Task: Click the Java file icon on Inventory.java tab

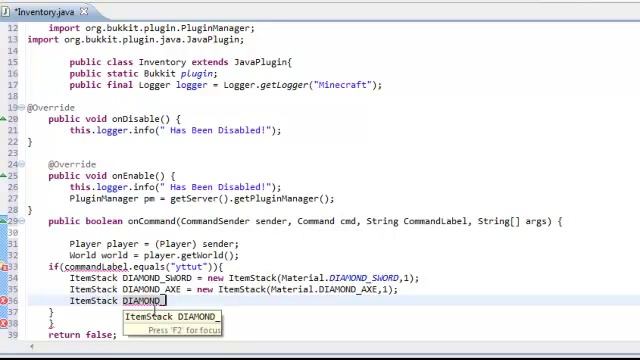Action: click(x=6, y=12)
